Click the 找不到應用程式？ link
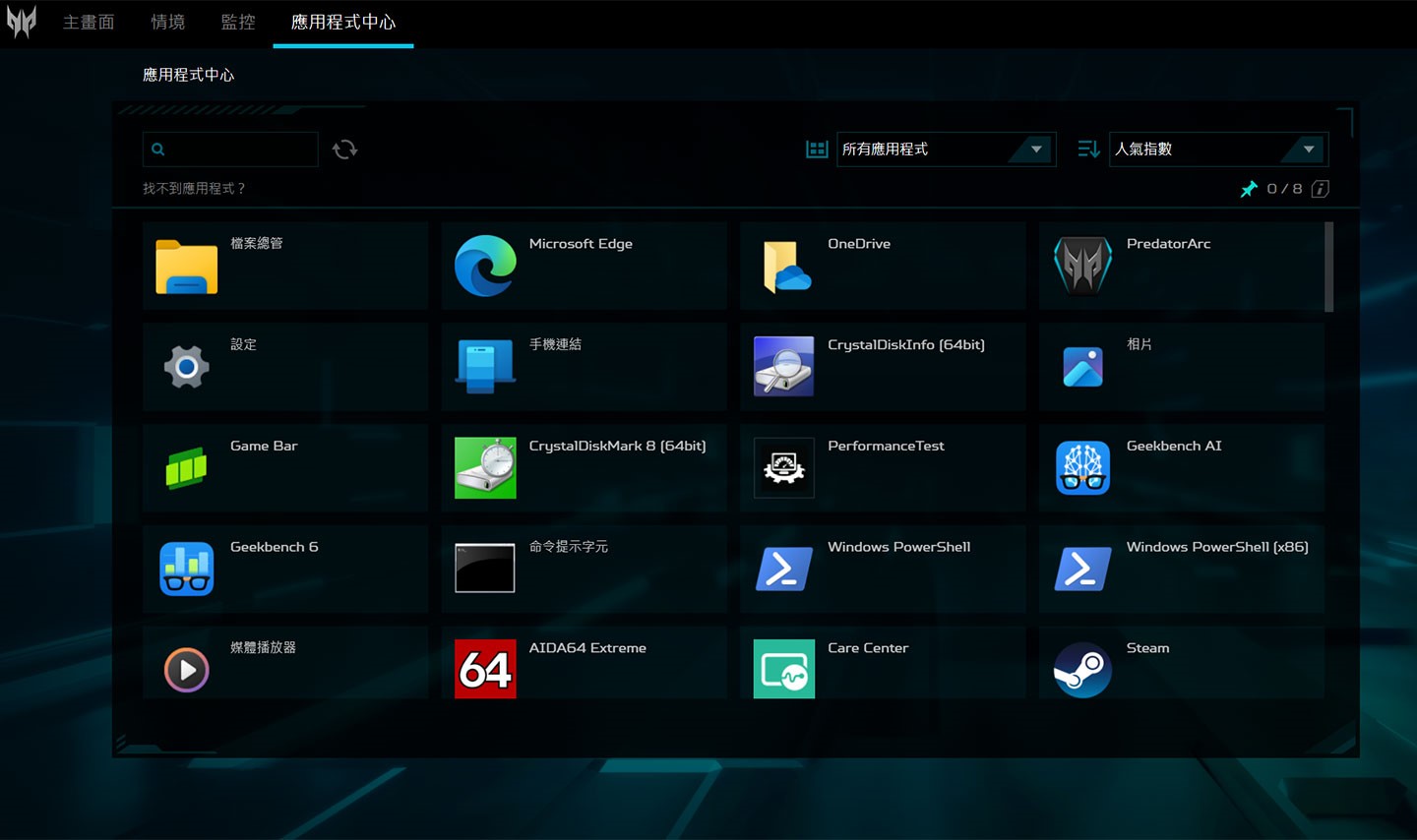 pos(194,189)
